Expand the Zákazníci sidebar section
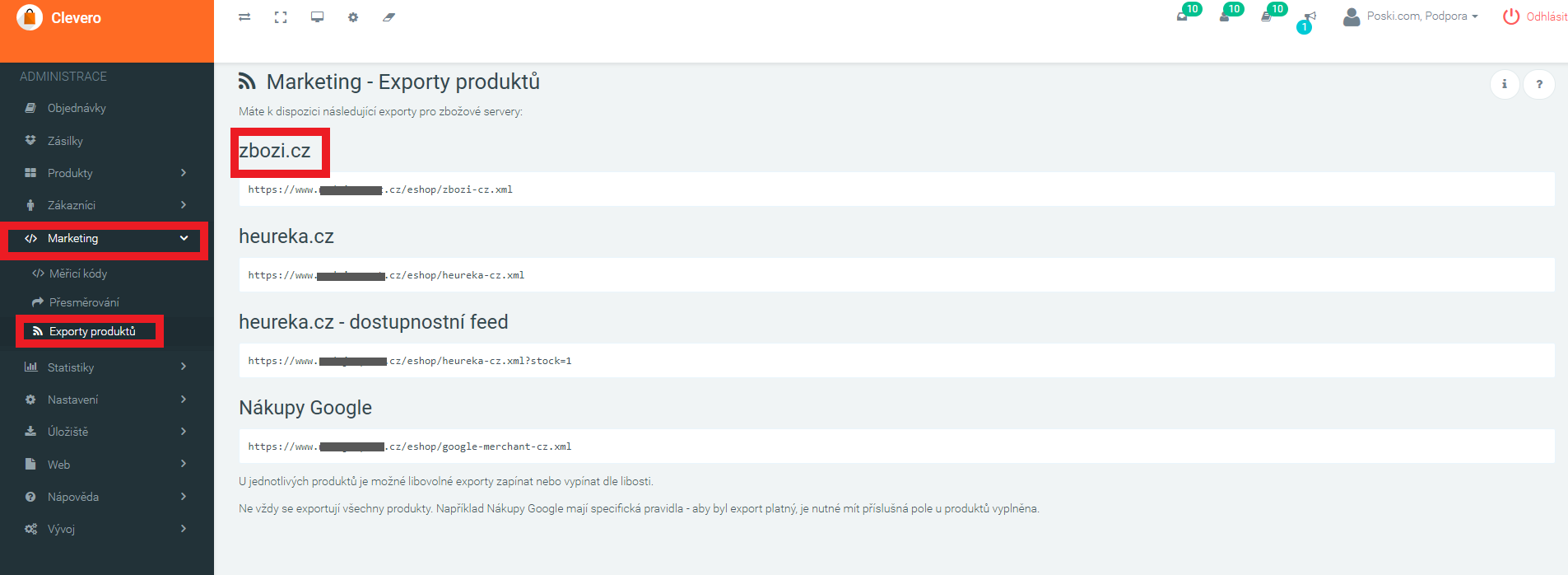The image size is (1568, 575). tap(106, 205)
